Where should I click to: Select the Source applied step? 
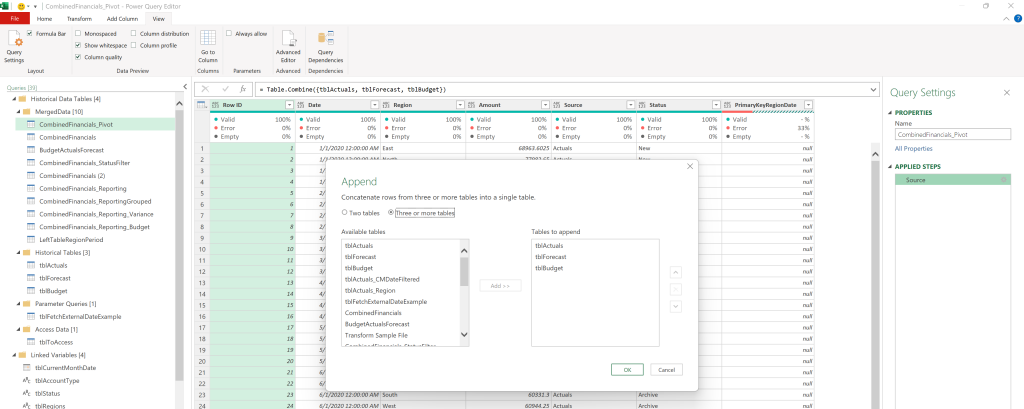click(953, 180)
